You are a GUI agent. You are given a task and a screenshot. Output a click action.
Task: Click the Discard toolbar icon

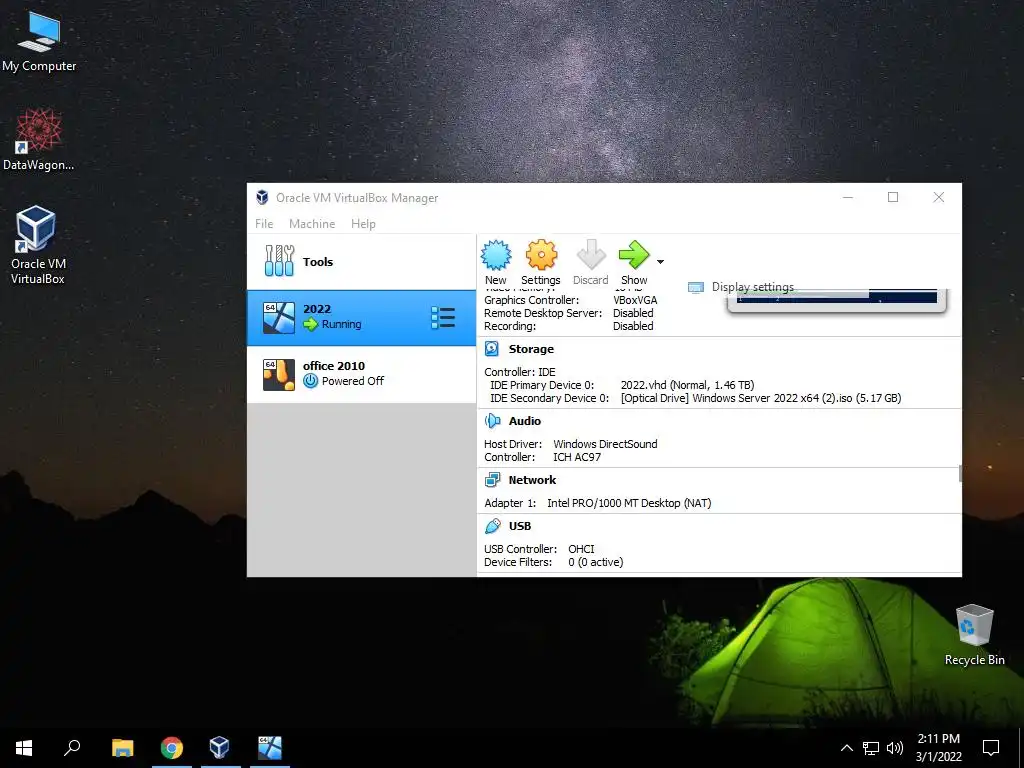point(591,255)
